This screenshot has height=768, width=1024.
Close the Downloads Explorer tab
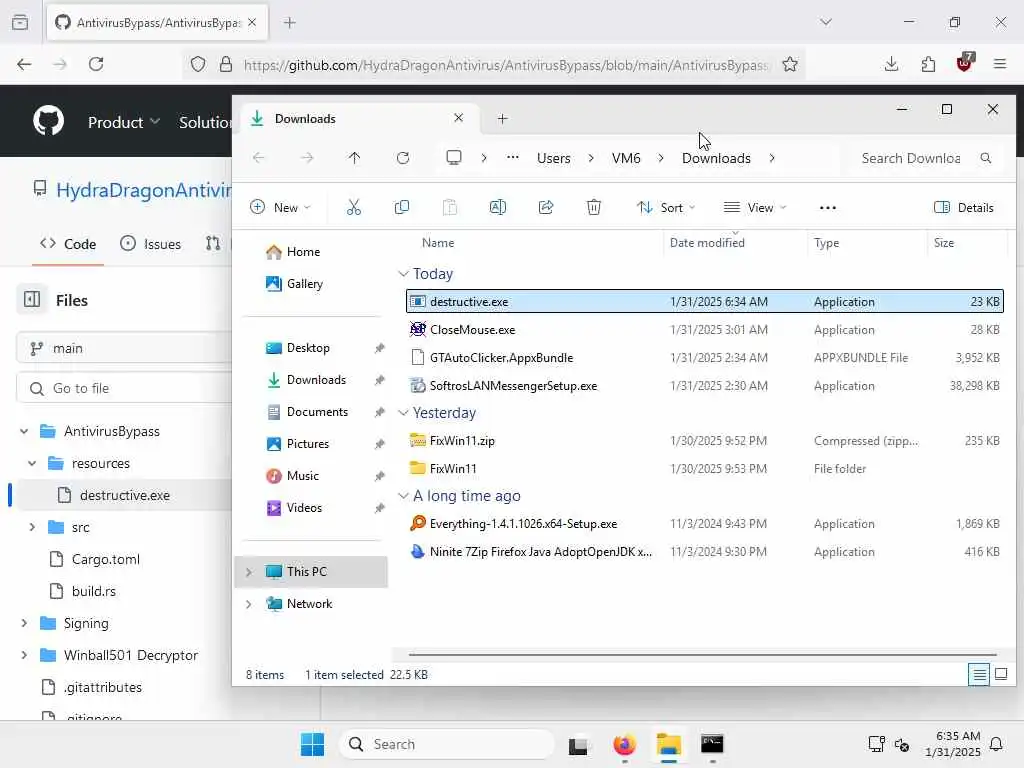coord(458,118)
